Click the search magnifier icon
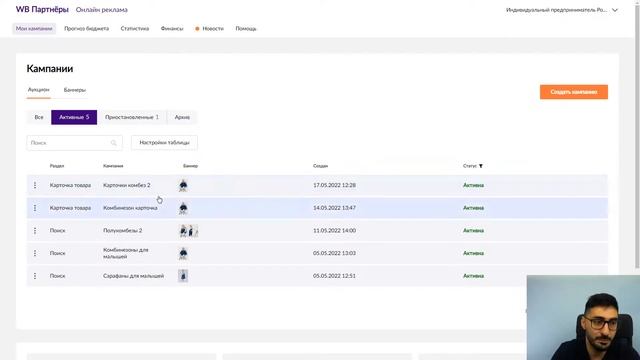 pos(113,143)
